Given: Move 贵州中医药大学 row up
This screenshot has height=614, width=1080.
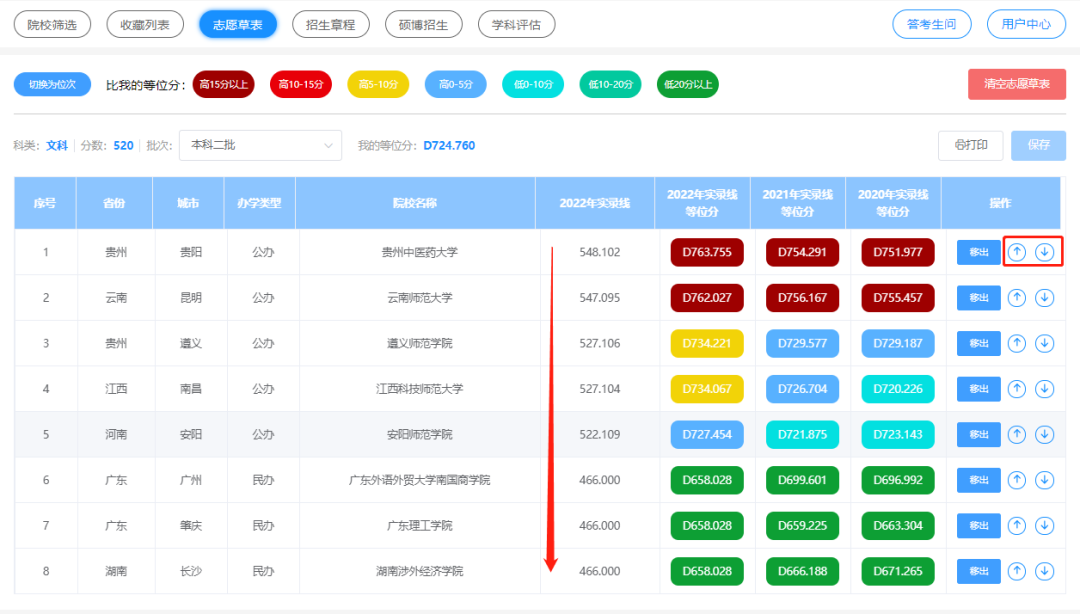Looking at the screenshot, I should 1017,252.
